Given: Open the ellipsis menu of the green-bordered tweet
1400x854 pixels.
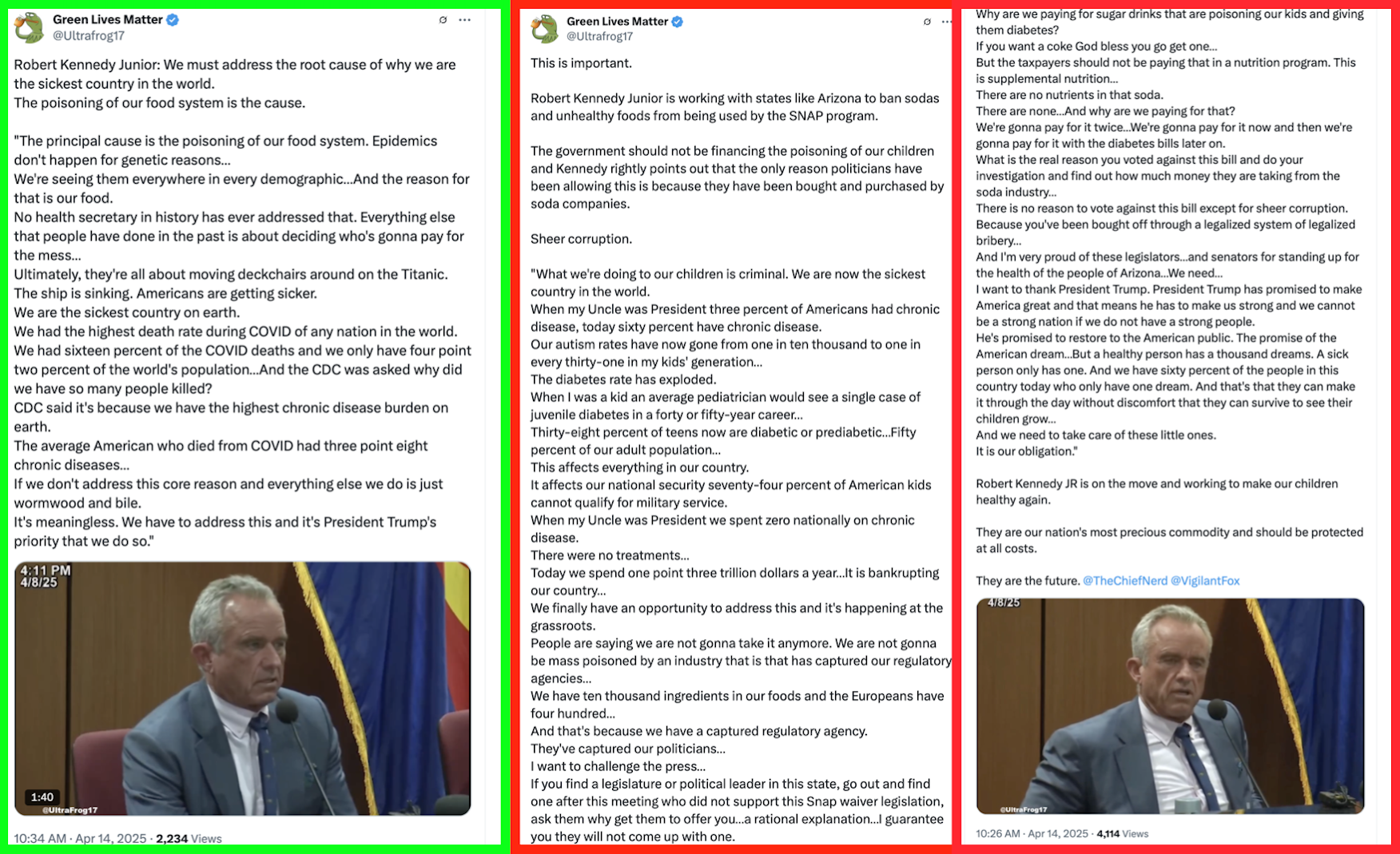Looking at the screenshot, I should pos(465,20).
